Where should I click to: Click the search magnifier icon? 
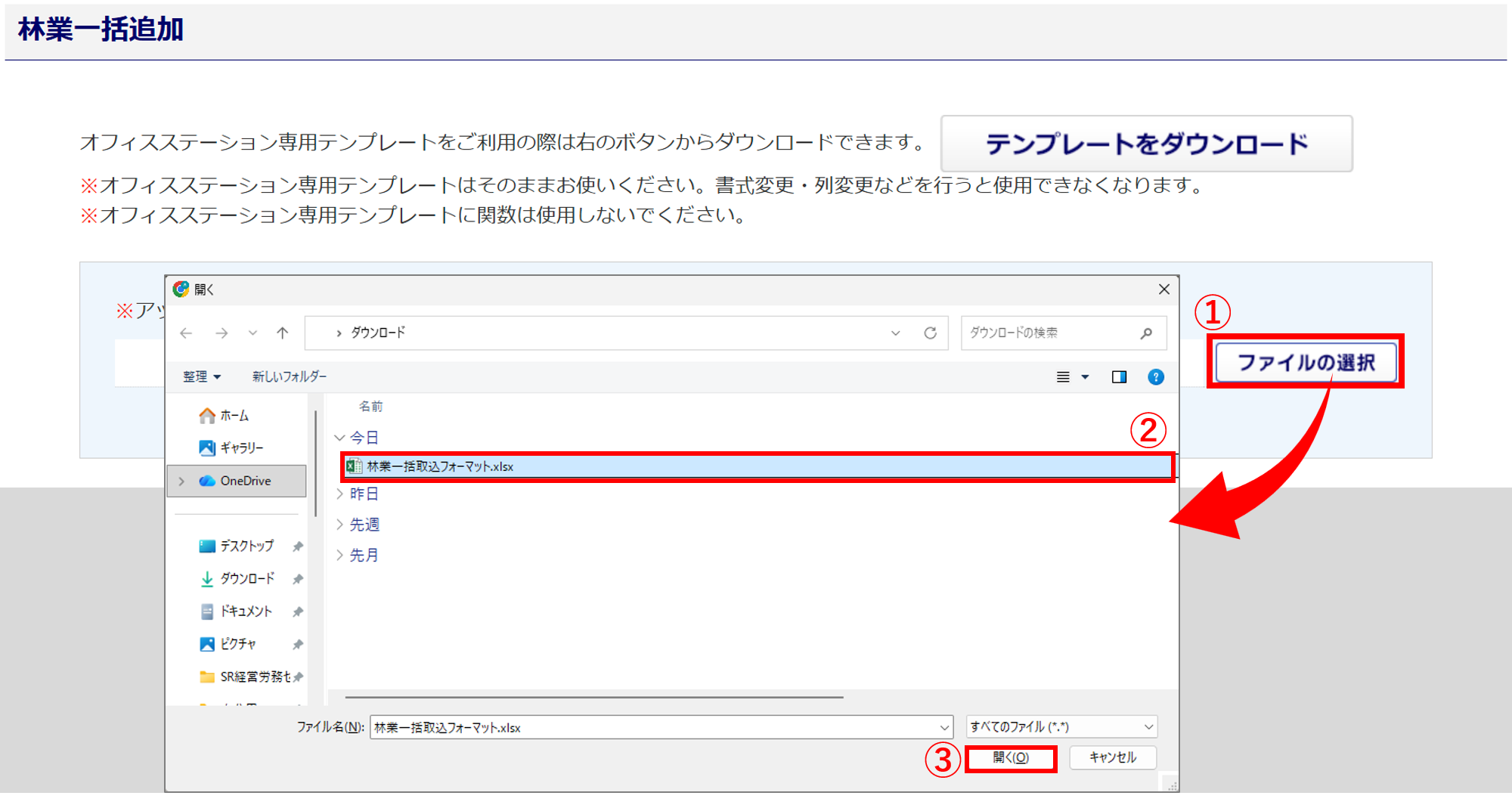click(x=1146, y=333)
